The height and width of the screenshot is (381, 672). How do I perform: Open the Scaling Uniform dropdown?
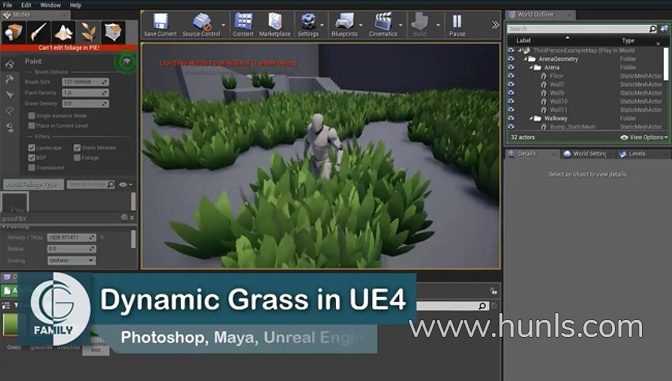click(72, 260)
